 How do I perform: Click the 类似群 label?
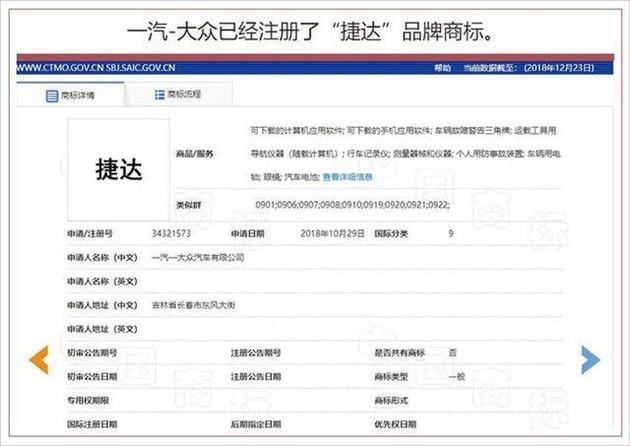[x=188, y=205]
